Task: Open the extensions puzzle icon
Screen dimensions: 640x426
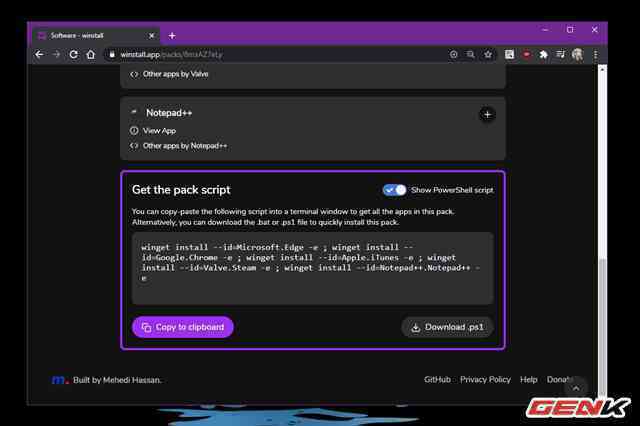Action: coord(543,54)
